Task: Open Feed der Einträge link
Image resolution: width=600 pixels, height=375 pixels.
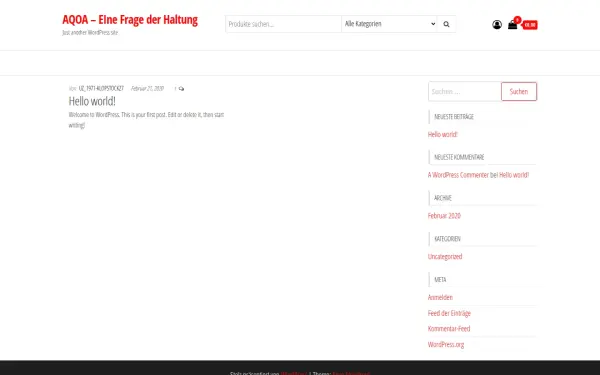Action: (x=449, y=313)
